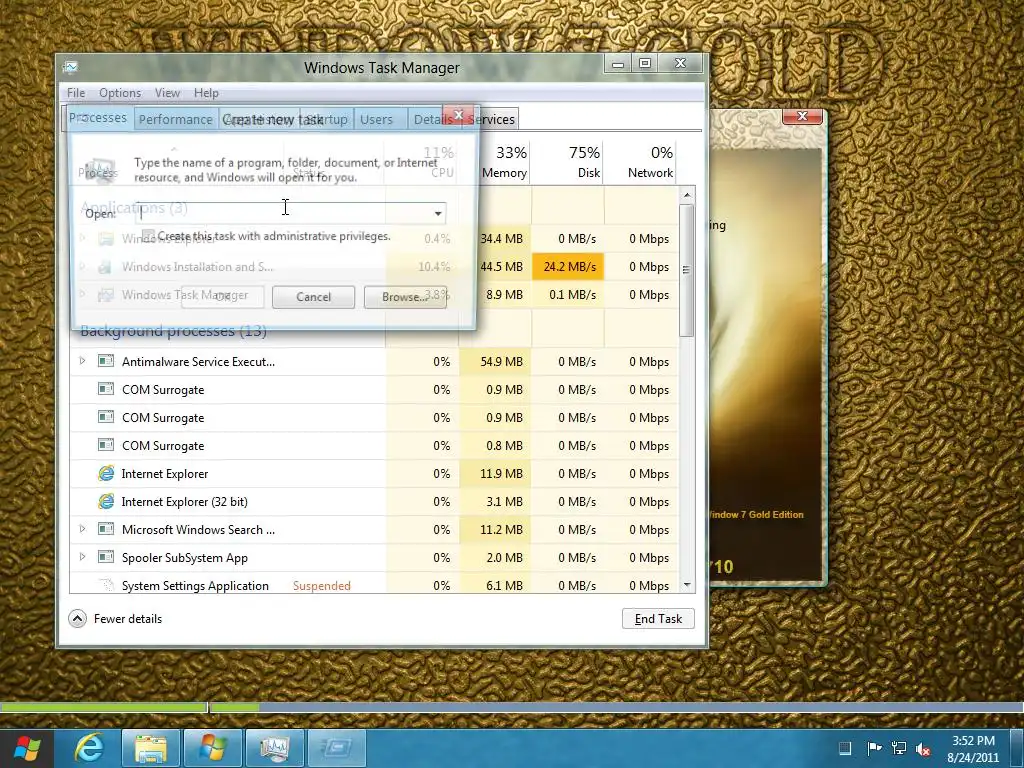Click the scrollbar down arrow in process list

[686, 585]
